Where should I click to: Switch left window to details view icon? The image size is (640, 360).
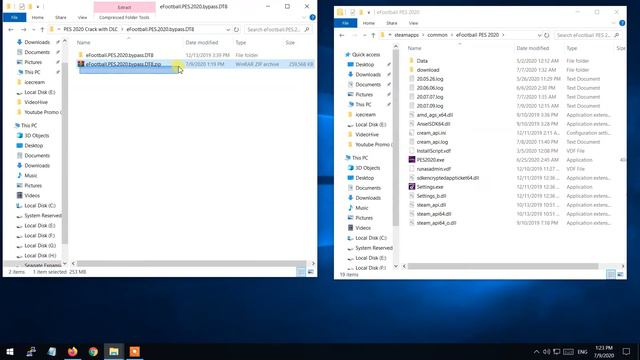[301, 272]
